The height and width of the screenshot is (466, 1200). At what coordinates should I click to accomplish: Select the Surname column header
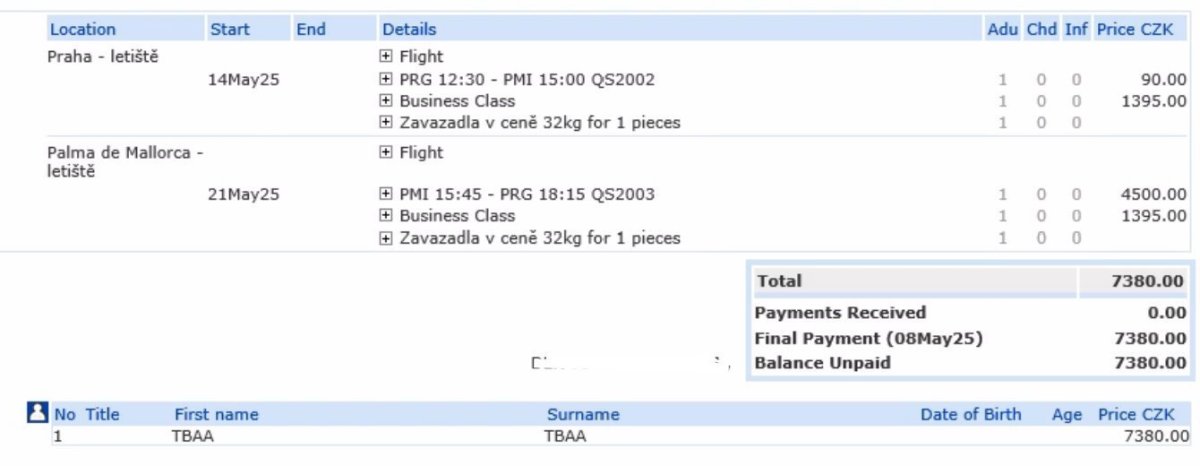tap(583, 414)
